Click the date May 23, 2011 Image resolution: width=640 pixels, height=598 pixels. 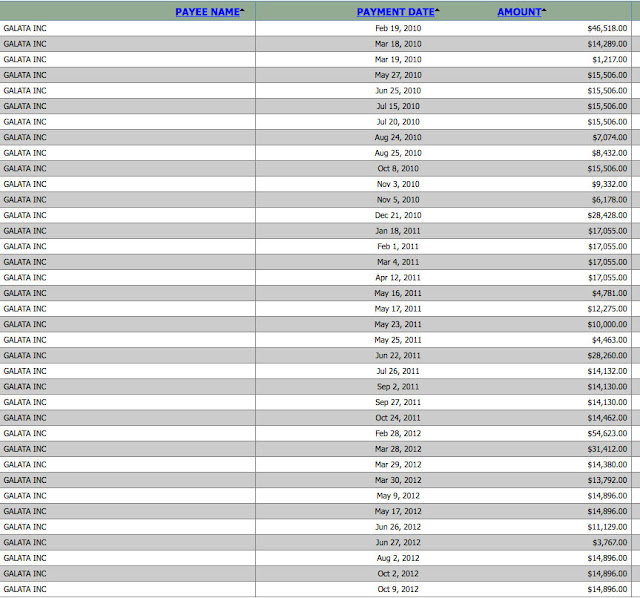coord(398,324)
